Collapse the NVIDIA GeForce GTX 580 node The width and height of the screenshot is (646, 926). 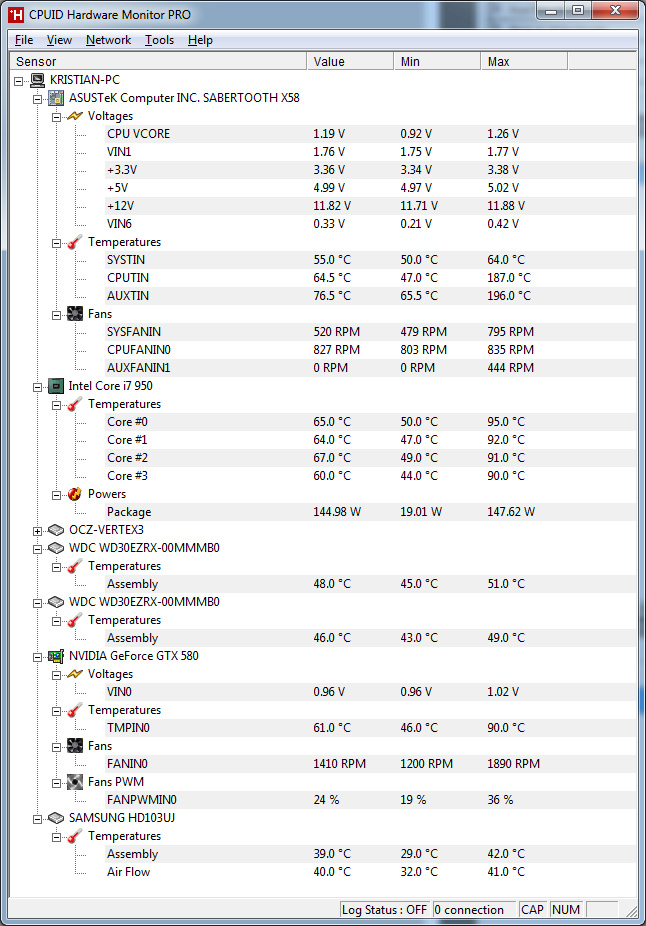tap(38, 657)
